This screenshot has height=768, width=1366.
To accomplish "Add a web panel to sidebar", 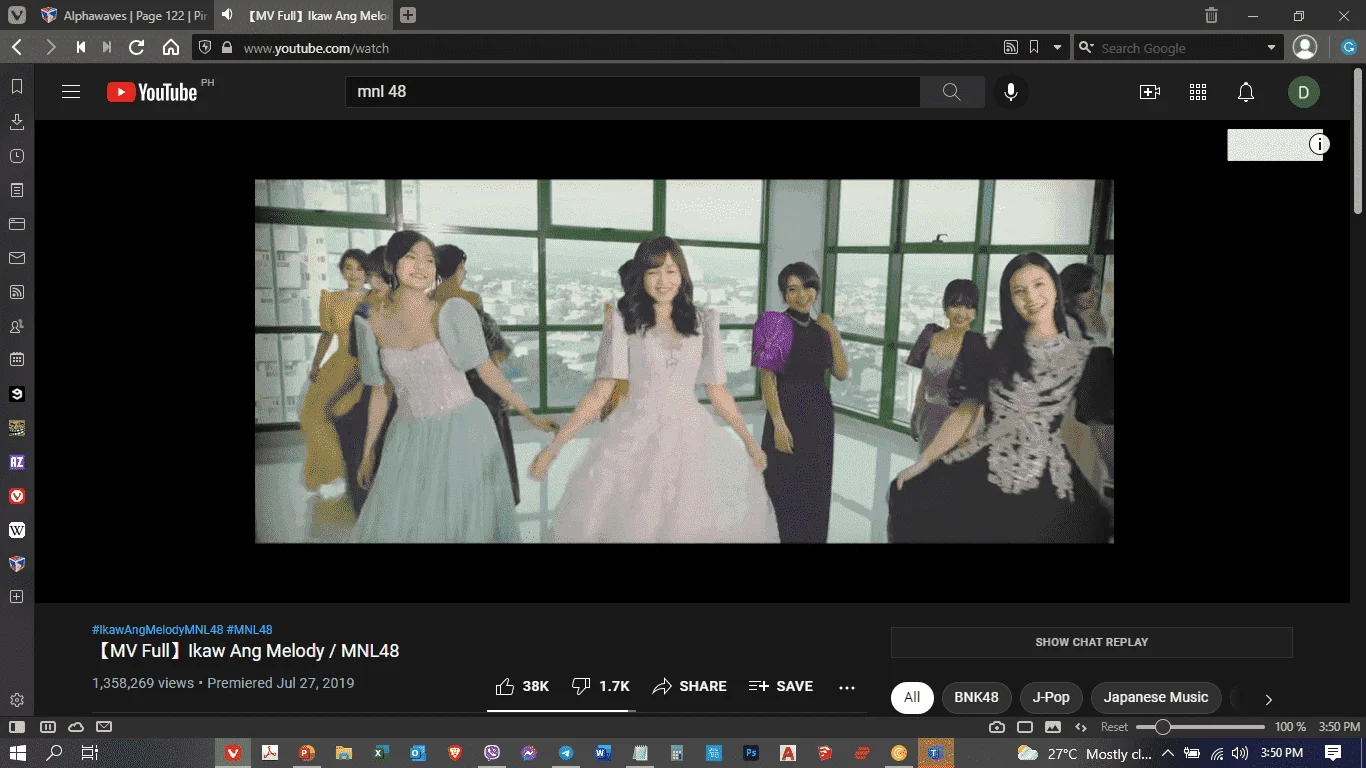I will click(17, 597).
